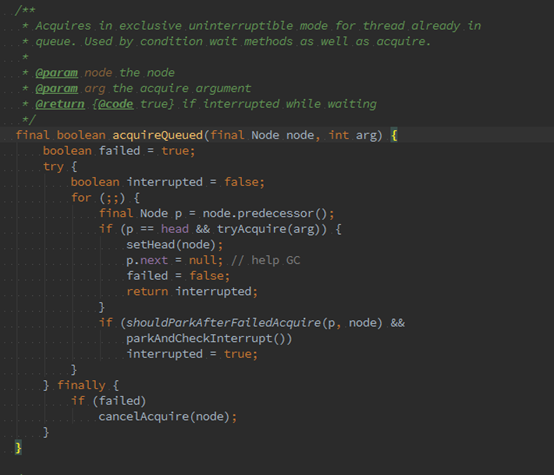Viewport: 554px width, 475px height.
Task: Click the method name acquireQueued
Action: 158,135
